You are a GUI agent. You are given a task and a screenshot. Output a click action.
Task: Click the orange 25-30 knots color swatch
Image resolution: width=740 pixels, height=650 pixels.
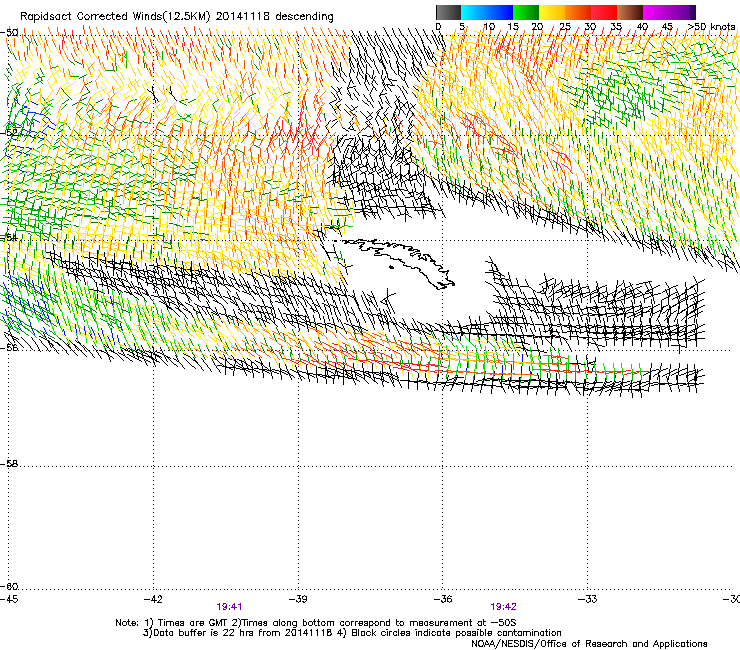578,12
